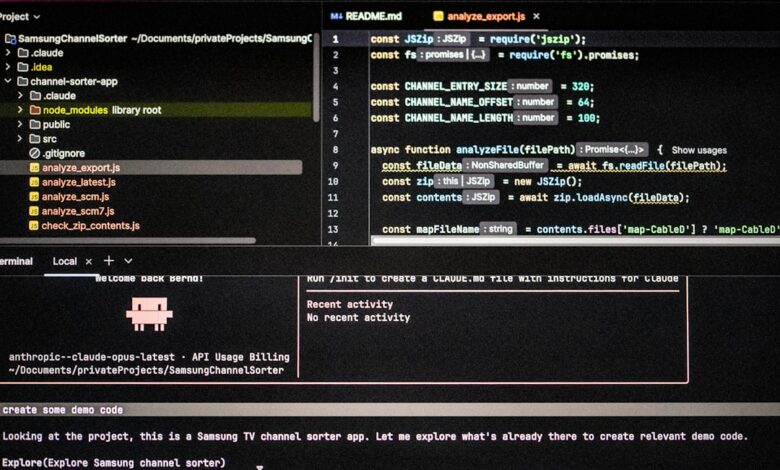
Task: Click the public folder icon
Action: [35, 125]
